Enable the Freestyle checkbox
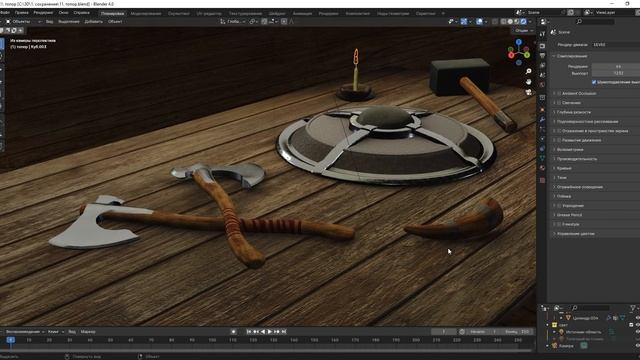This screenshot has height=360, width=640. 559,224
